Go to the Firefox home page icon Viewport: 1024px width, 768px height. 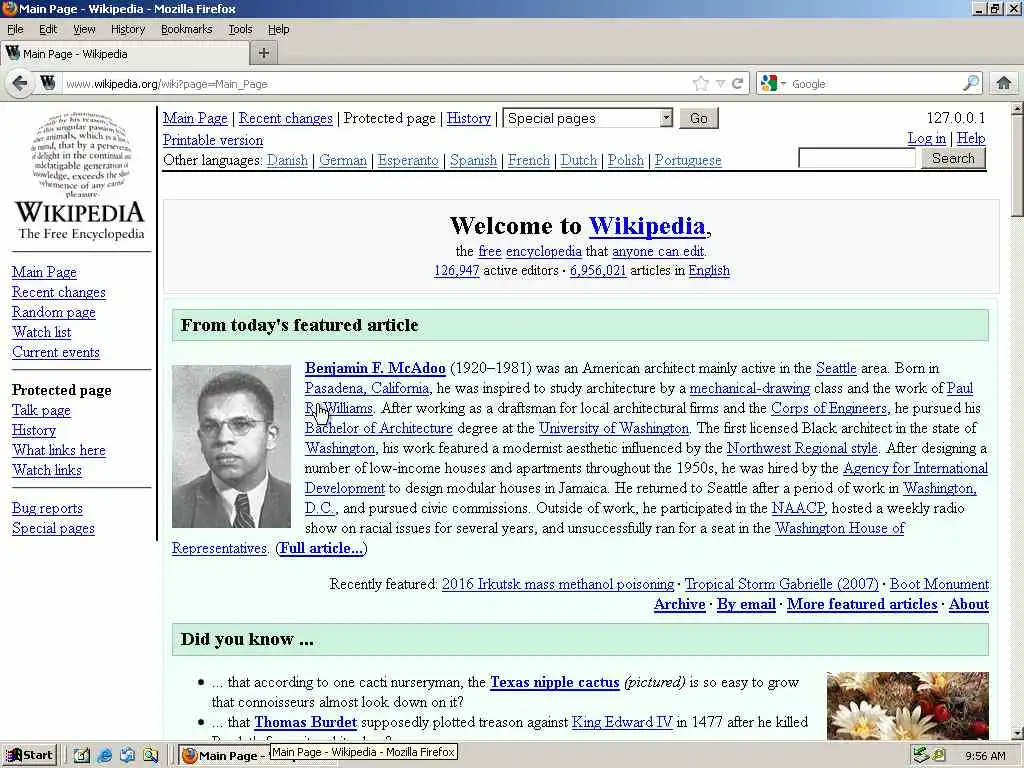(x=1004, y=83)
